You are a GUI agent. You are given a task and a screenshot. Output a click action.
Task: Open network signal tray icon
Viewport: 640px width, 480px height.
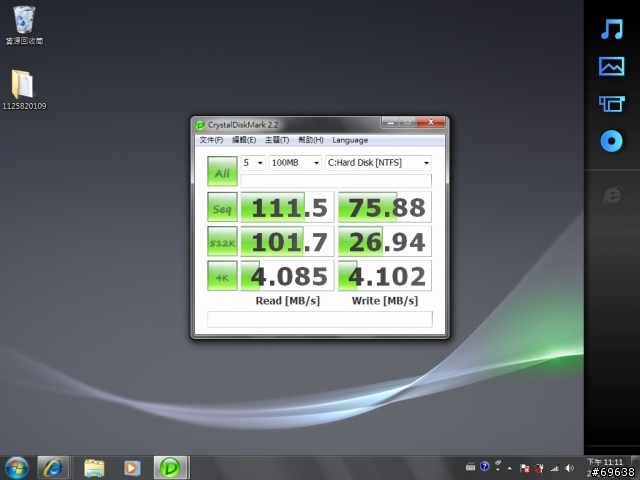coord(554,468)
